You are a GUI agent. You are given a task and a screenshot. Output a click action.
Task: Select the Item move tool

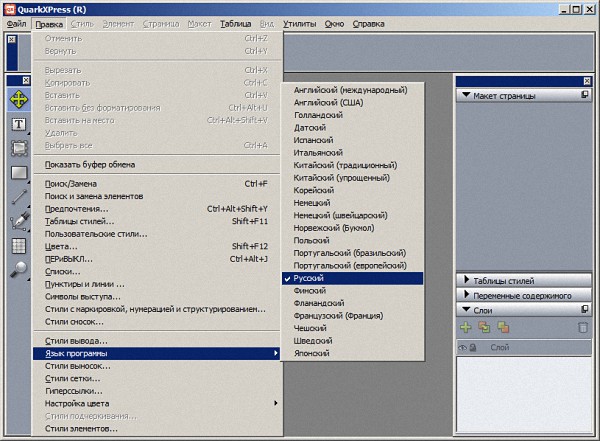coord(18,100)
